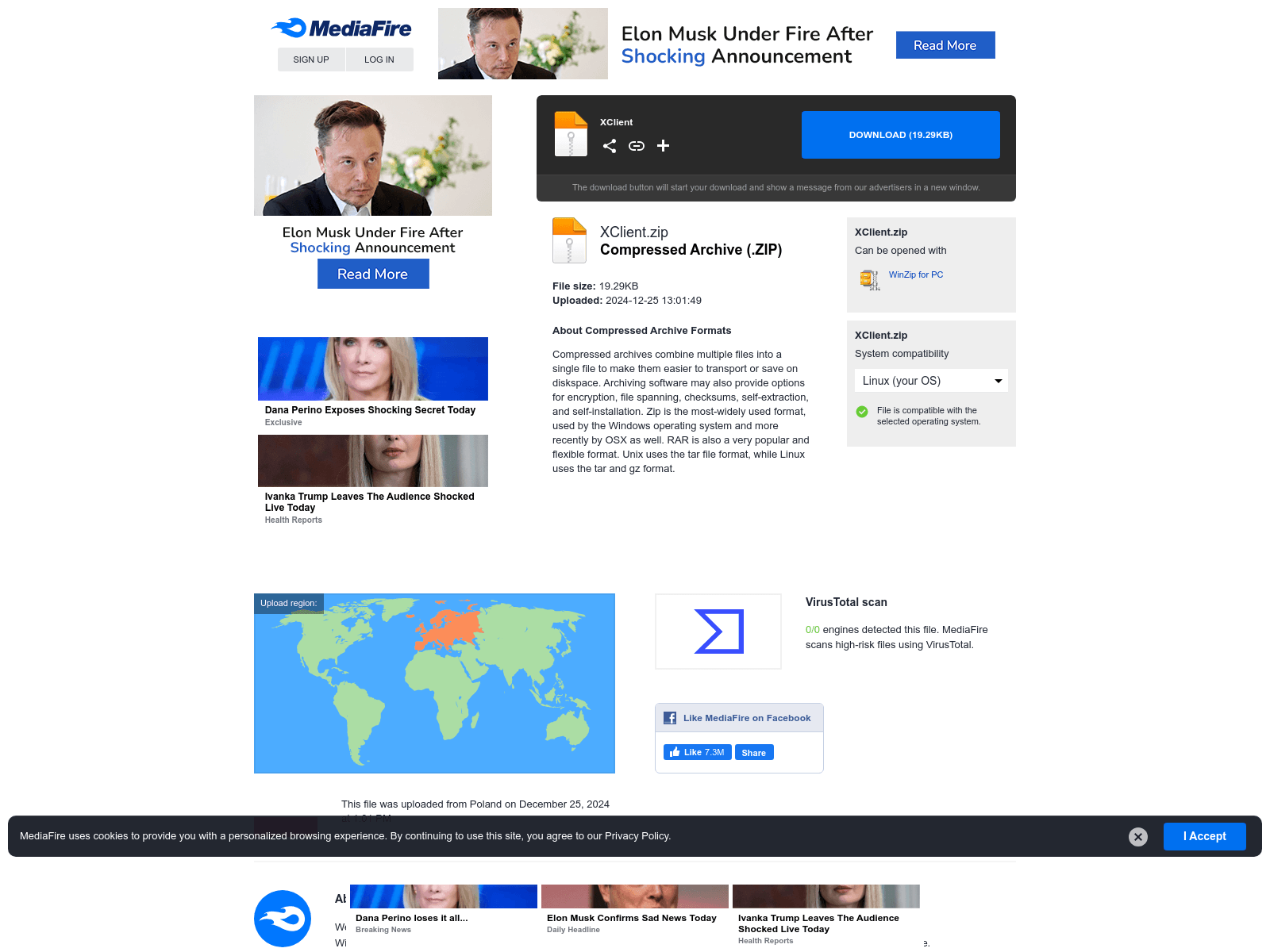Screen dimensions: 1270x952
Task: Click the green compatibility check icon
Action: pos(862,412)
